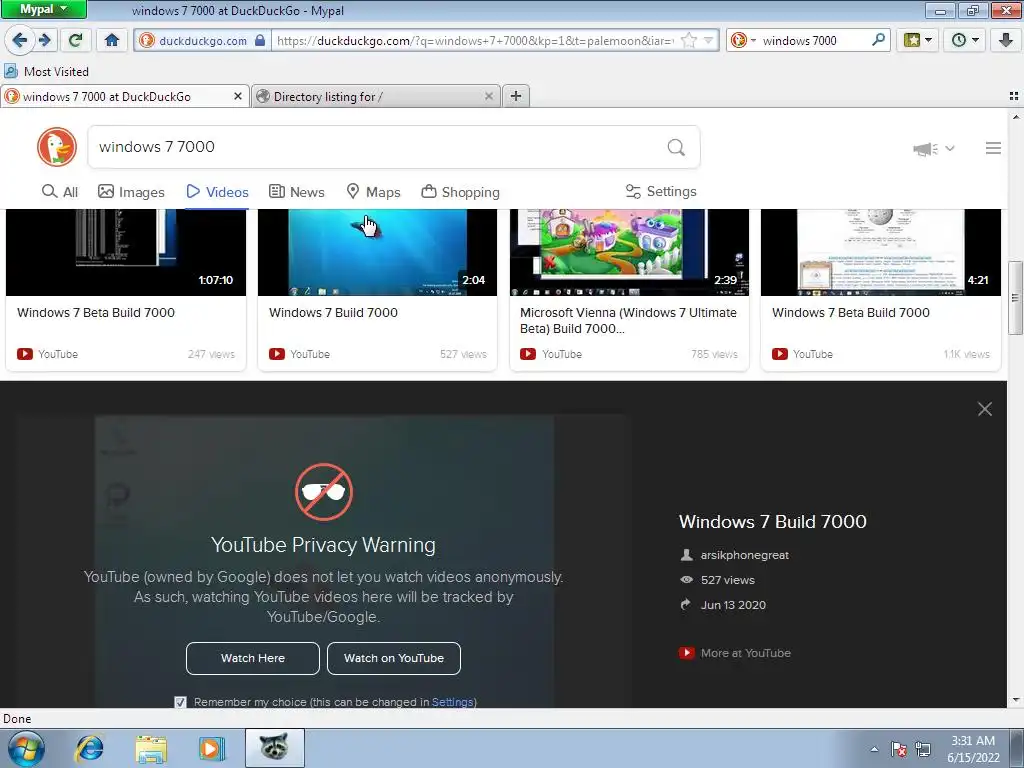This screenshot has height=768, width=1024.
Task: Switch to Shopping results
Action: (460, 192)
